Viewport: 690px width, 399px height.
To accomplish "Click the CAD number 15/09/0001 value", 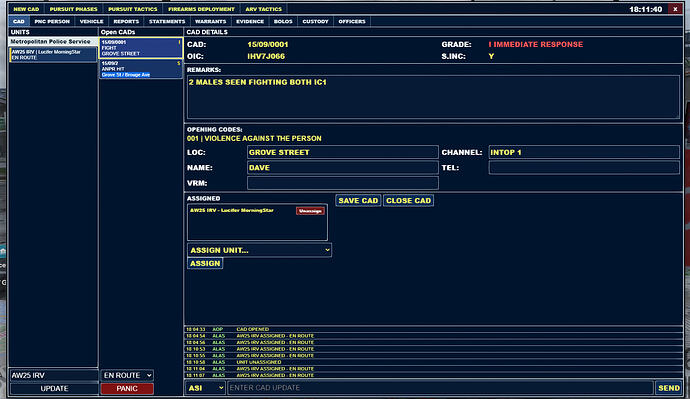I will tap(268, 44).
